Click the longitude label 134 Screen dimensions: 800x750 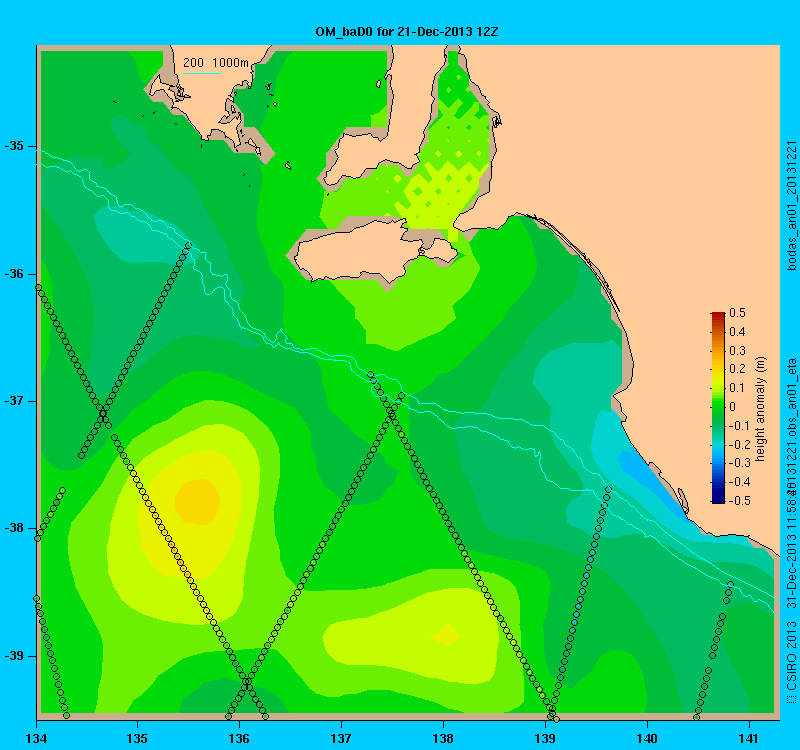pyautogui.click(x=36, y=738)
